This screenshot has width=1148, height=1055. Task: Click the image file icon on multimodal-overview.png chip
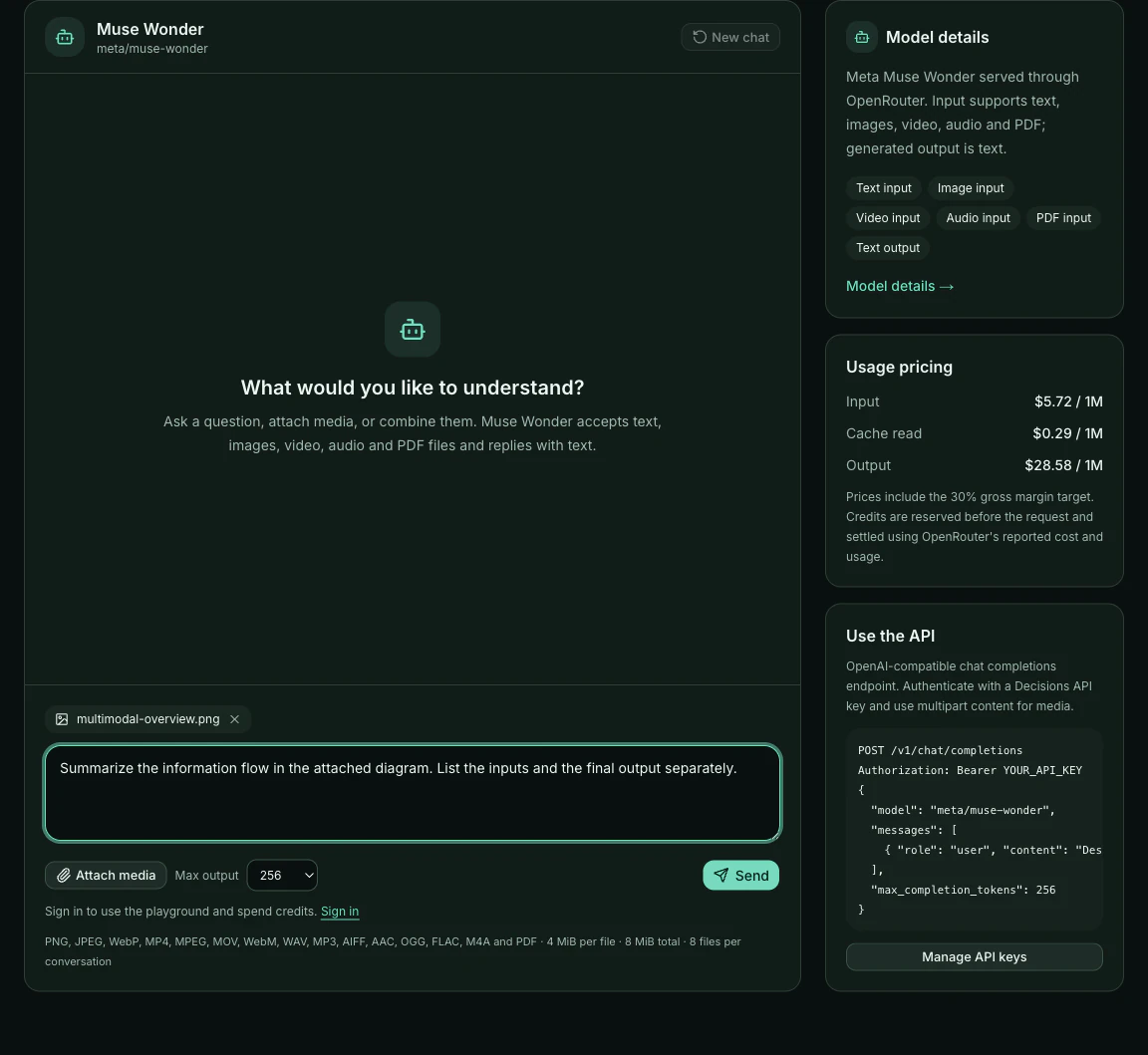tap(62, 719)
